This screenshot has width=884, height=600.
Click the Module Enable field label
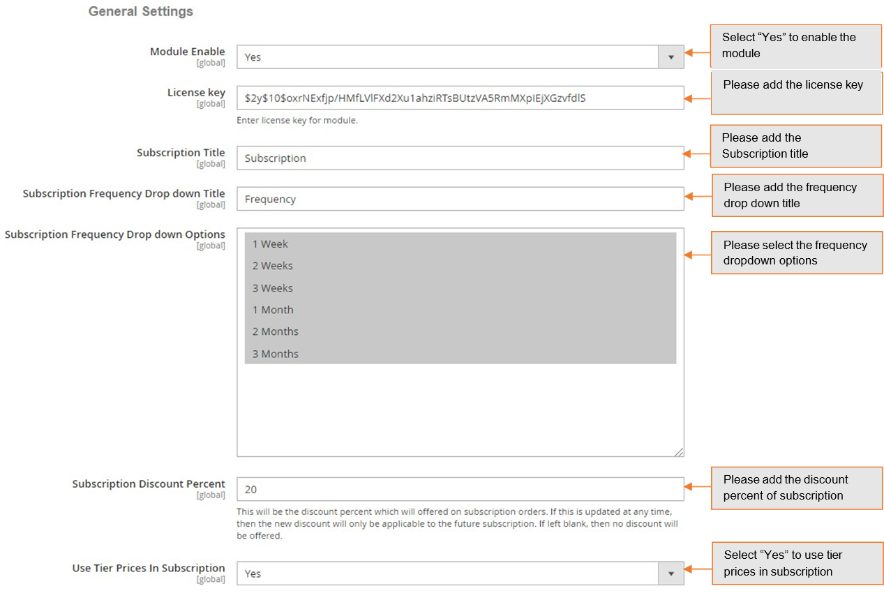coord(187,51)
